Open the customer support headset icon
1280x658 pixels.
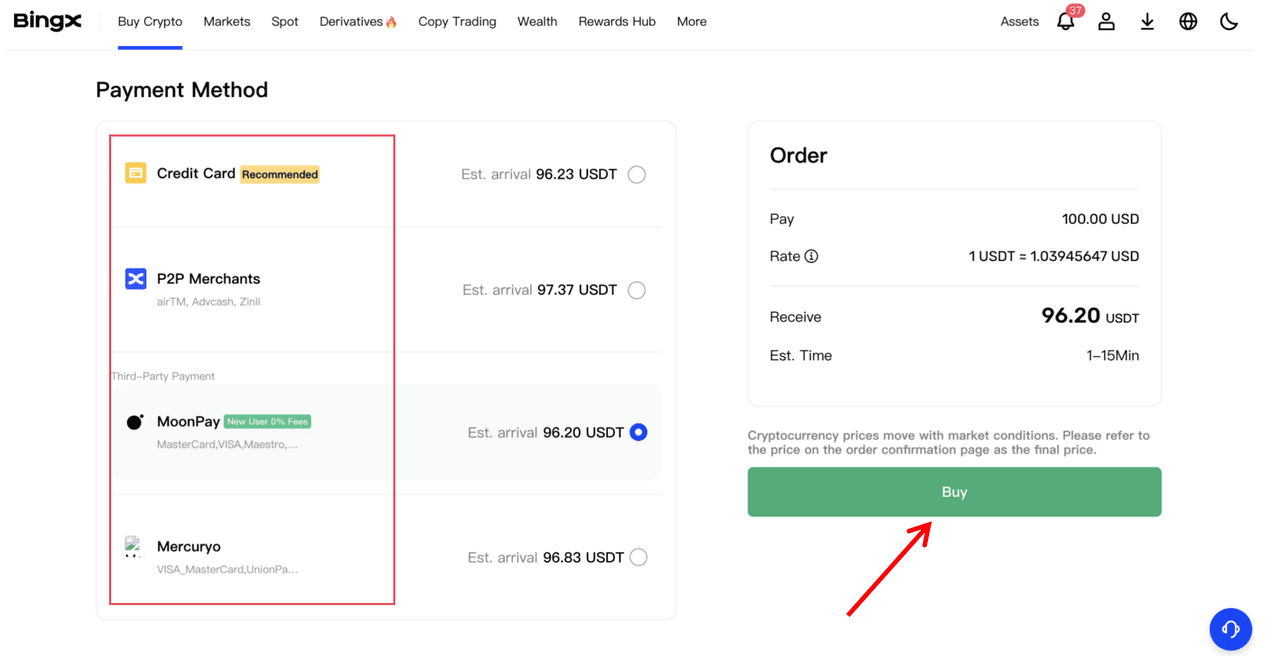(1230, 629)
